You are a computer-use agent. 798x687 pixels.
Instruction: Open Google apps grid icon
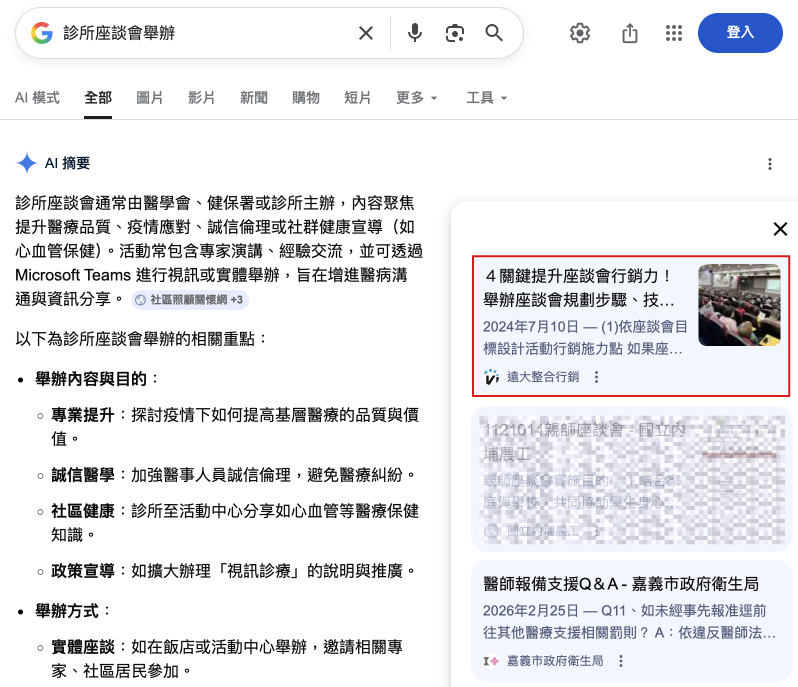coord(674,33)
